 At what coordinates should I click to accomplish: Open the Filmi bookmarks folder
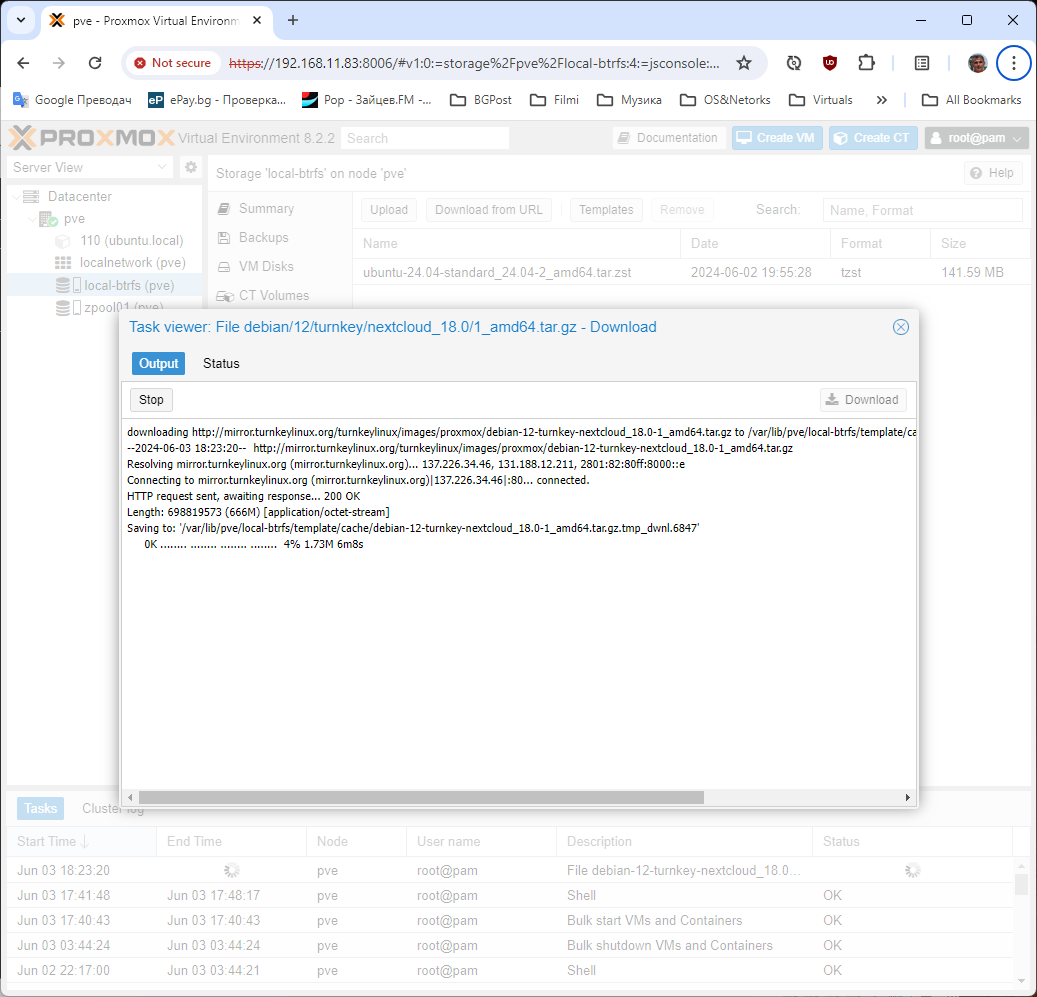point(555,100)
